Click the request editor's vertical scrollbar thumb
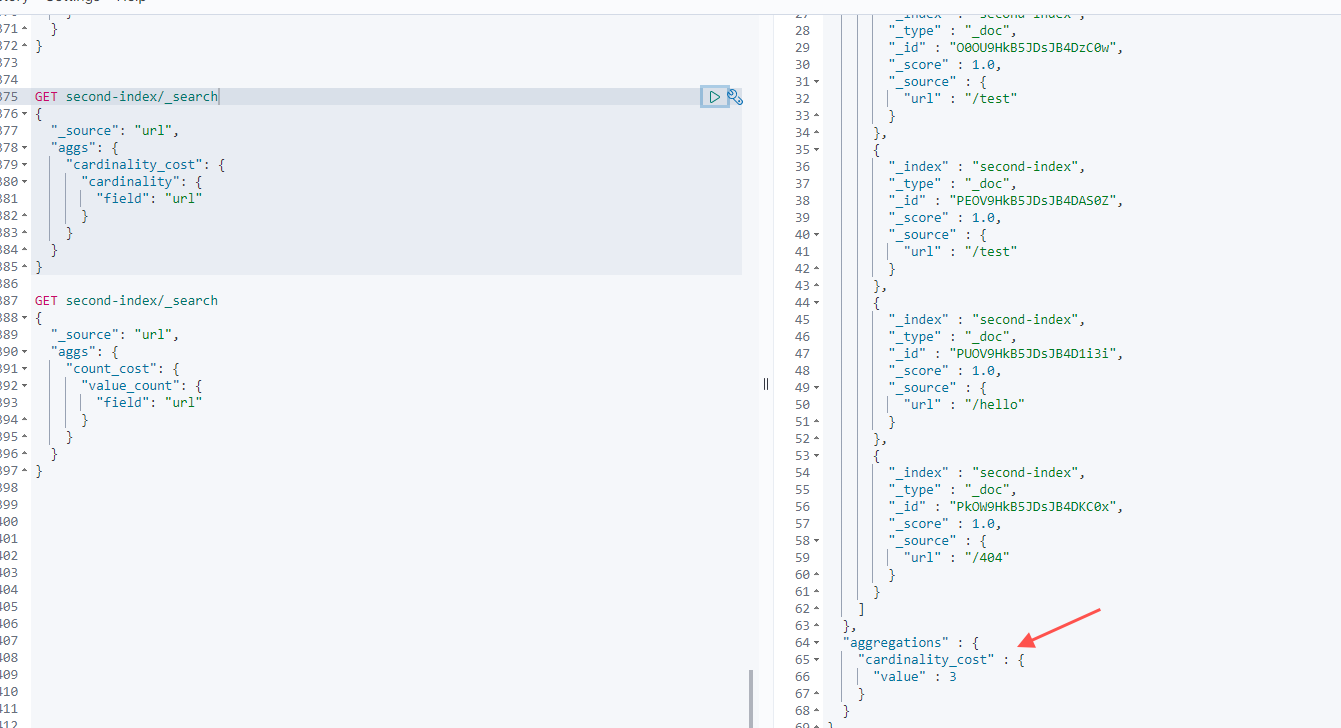This screenshot has width=1341, height=728. (x=751, y=698)
